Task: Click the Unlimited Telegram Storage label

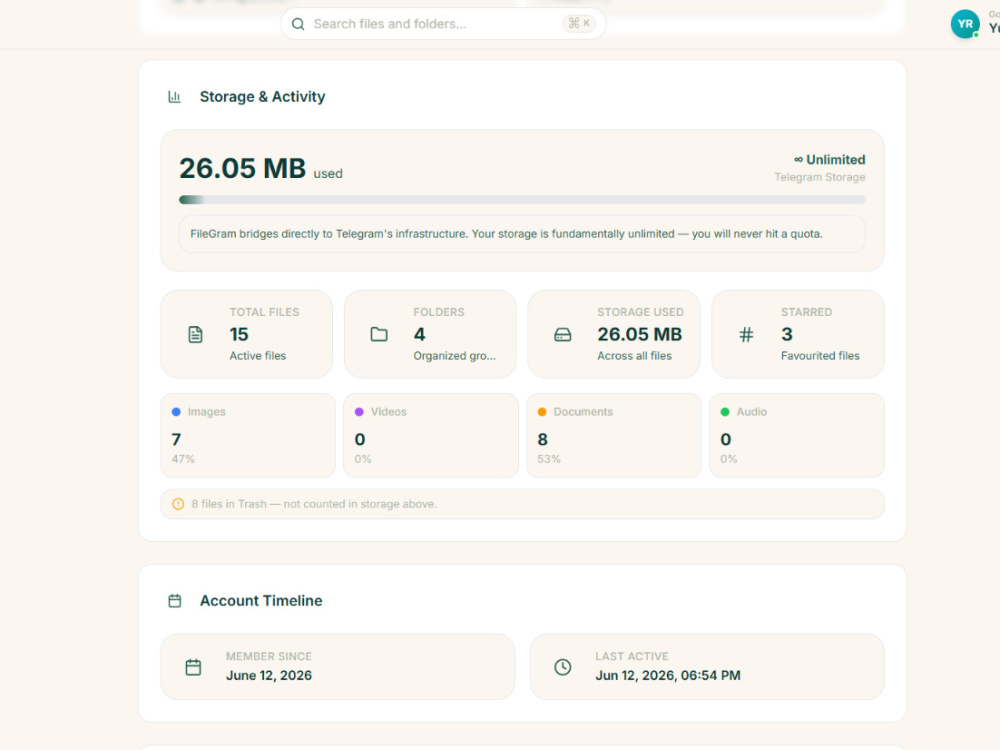Action: [820, 168]
